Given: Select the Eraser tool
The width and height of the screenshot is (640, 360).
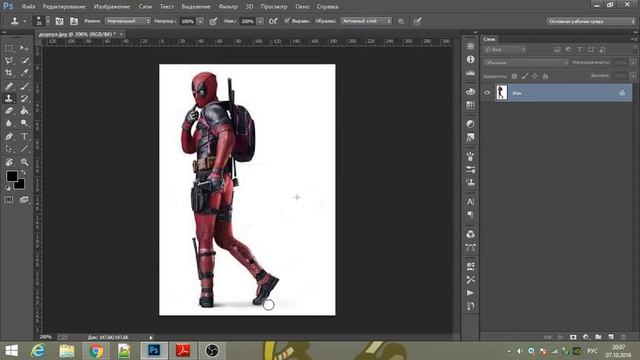Looking at the screenshot, I should pos(9,111).
